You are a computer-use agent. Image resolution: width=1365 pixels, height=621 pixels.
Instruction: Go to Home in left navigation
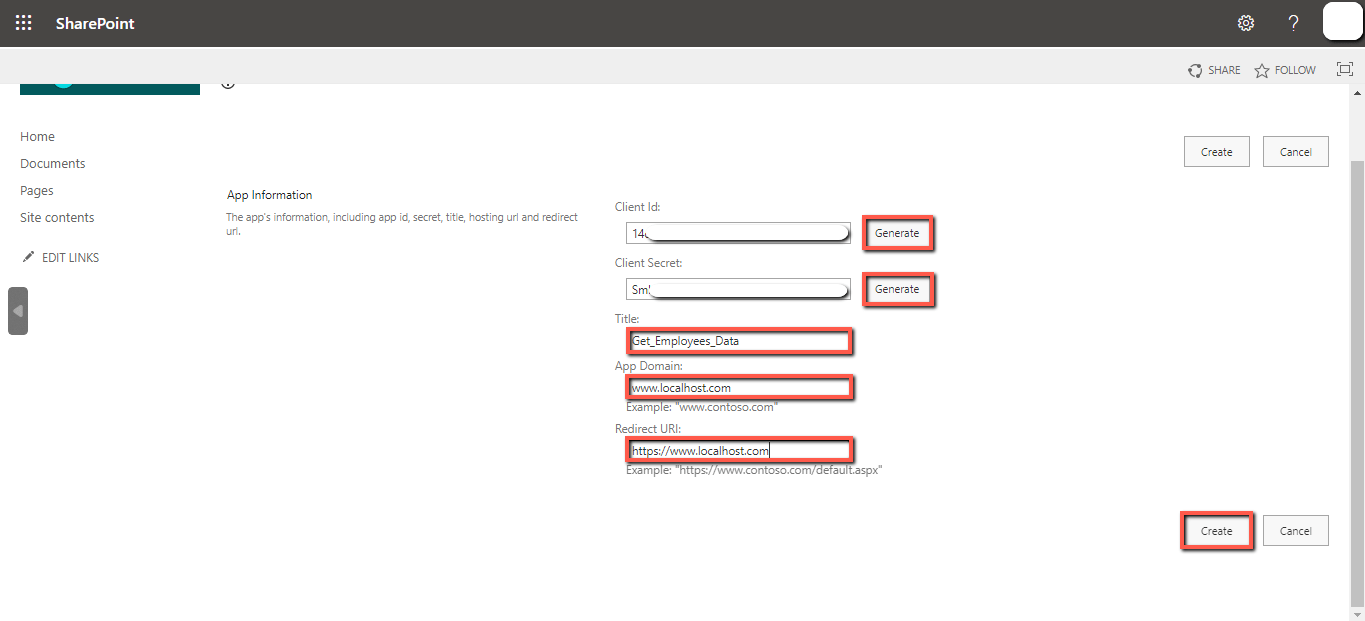coord(37,137)
